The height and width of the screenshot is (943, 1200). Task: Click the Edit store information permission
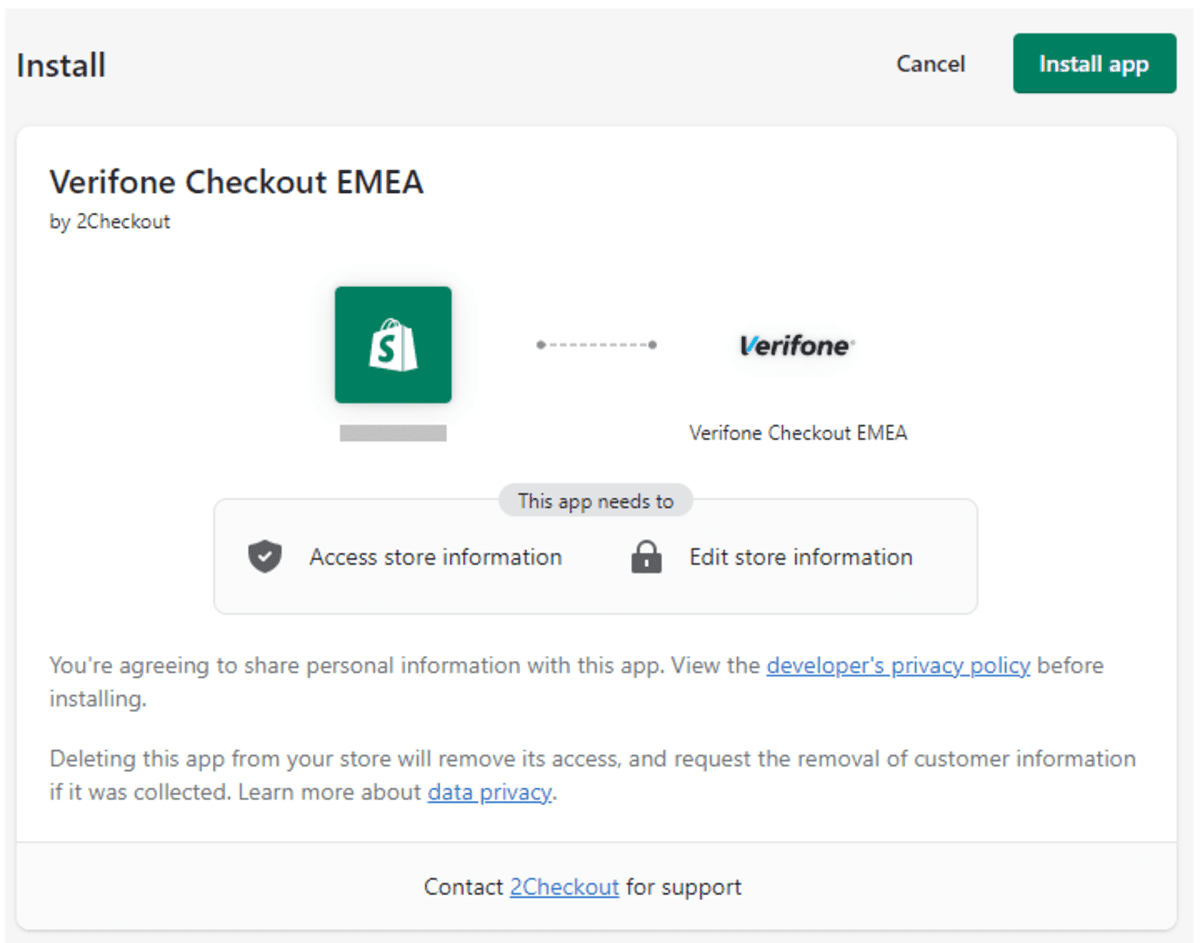coord(800,557)
